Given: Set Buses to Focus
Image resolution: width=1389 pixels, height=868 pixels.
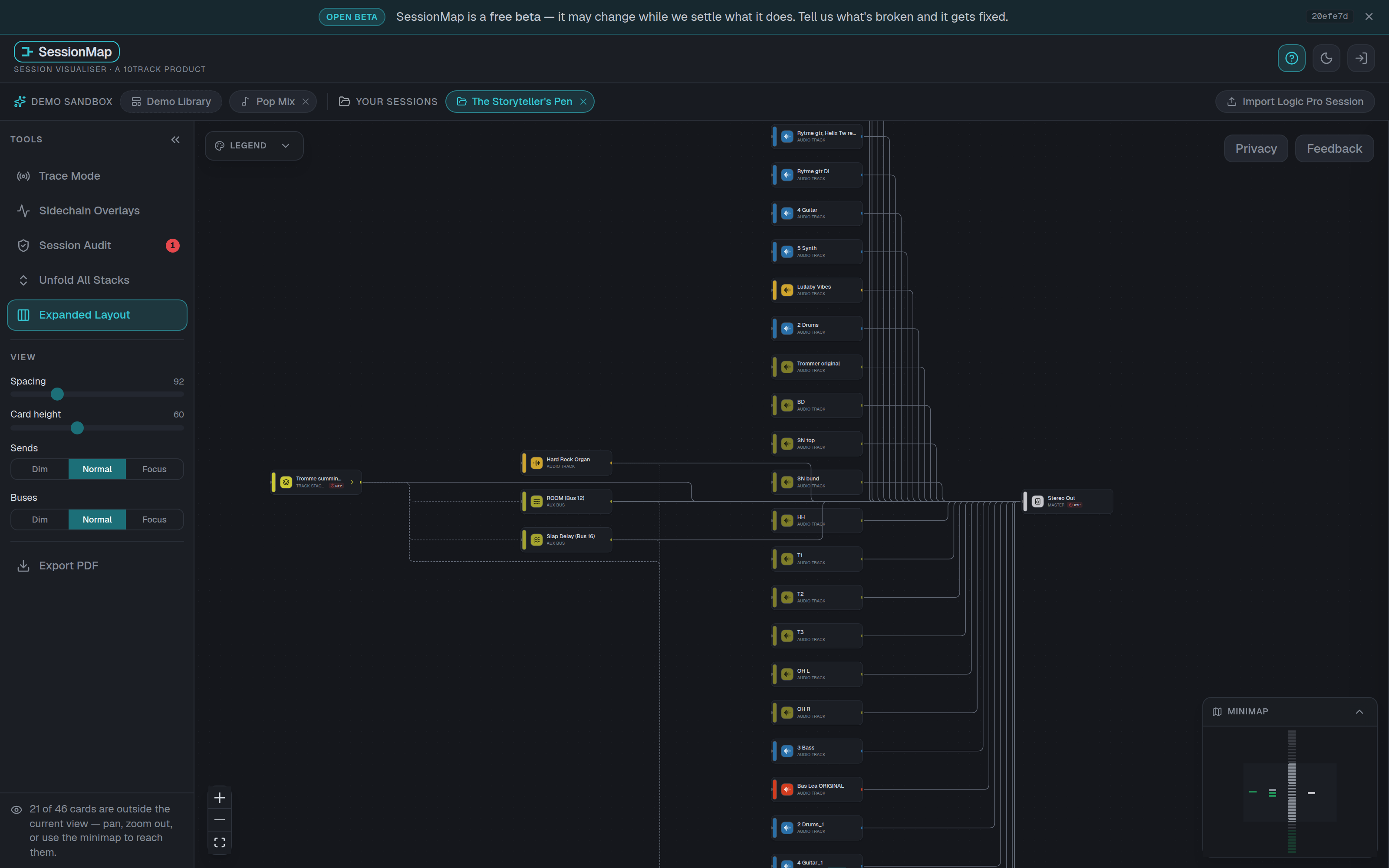Looking at the screenshot, I should (x=155, y=519).
